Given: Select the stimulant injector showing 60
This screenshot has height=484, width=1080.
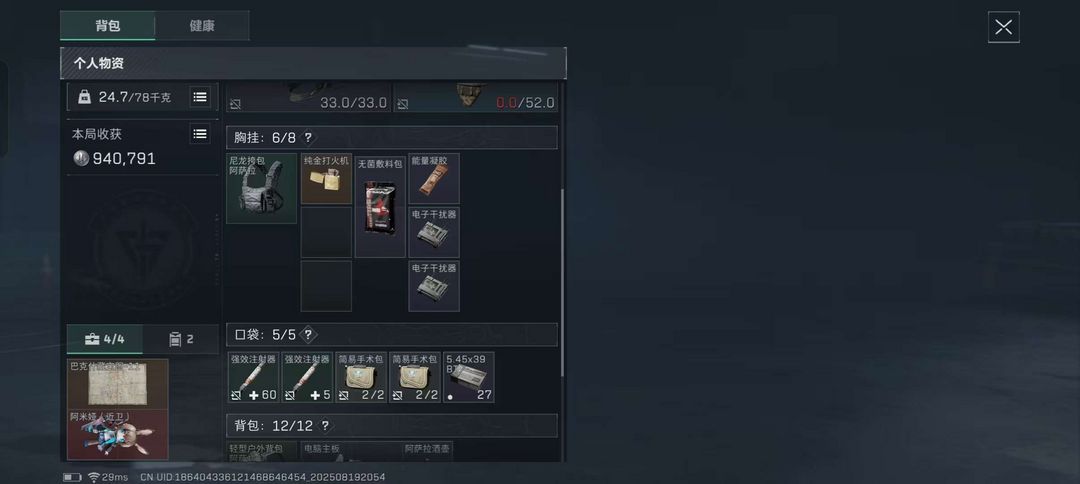Looking at the screenshot, I should (x=253, y=377).
